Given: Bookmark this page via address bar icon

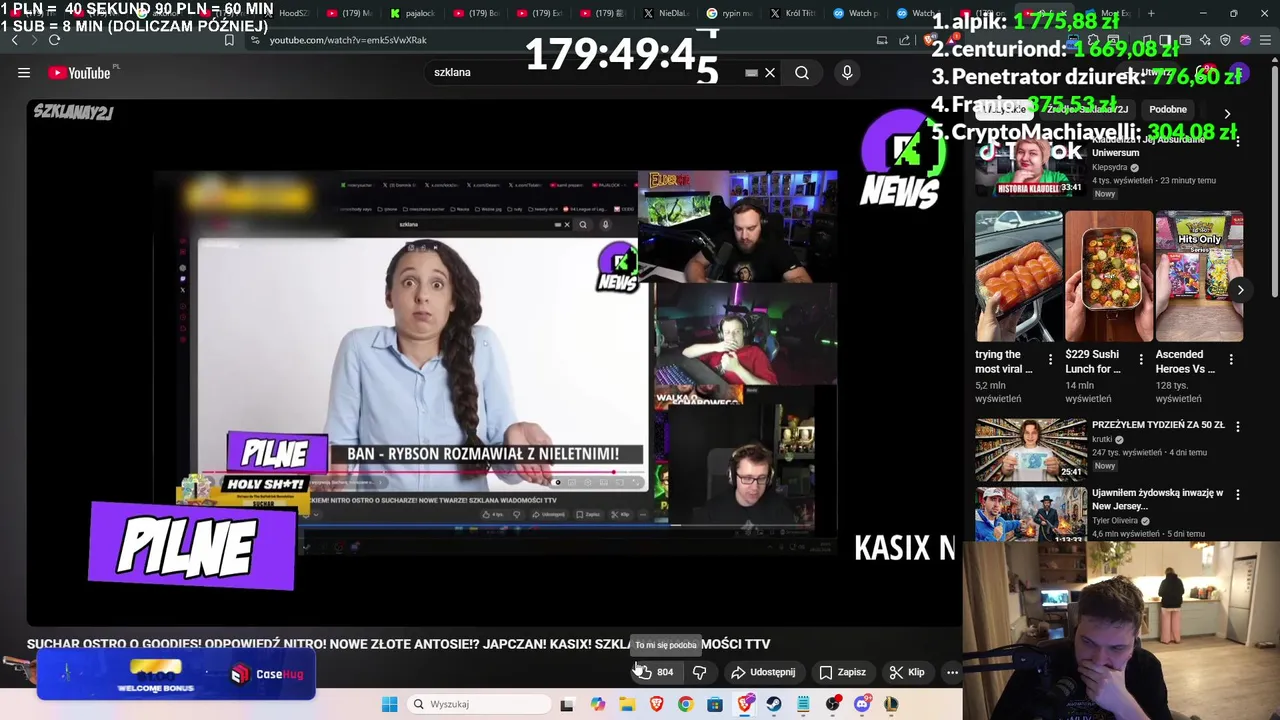Looking at the screenshot, I should [229, 40].
